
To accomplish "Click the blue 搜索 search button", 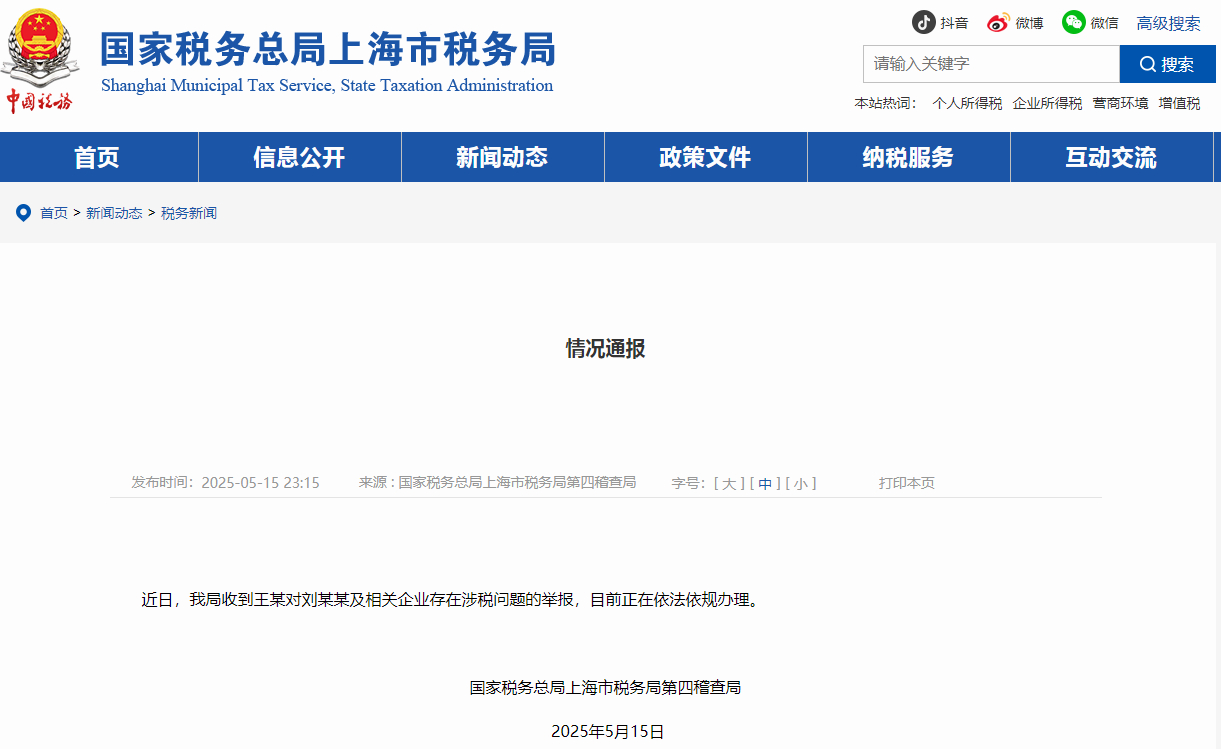I will click(1167, 64).
